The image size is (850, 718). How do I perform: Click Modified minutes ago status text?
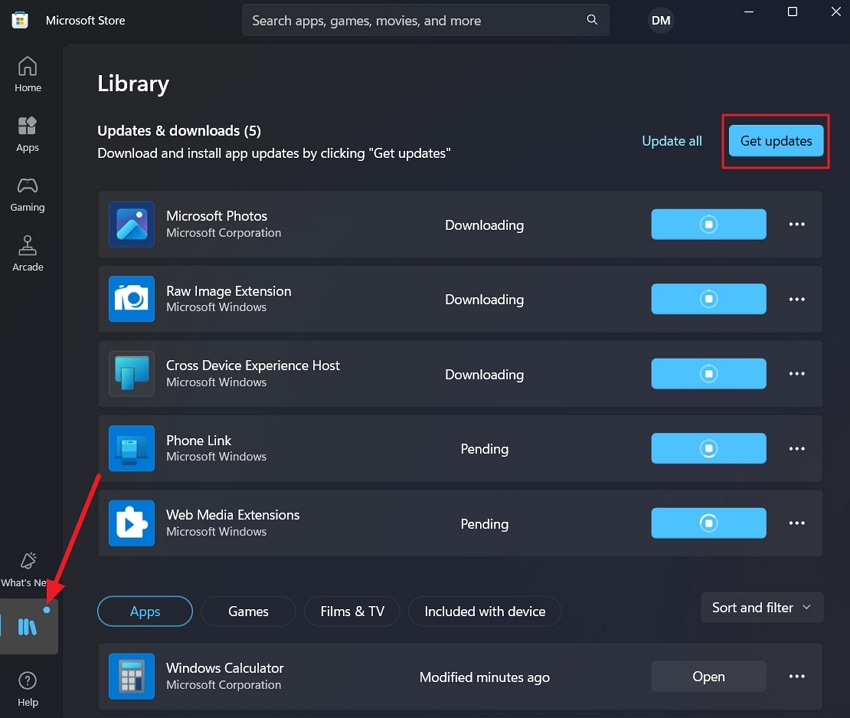(x=485, y=677)
